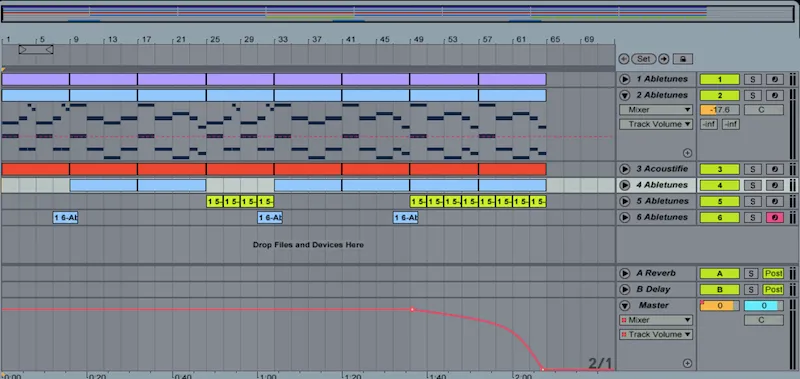Viewport: 800px width, 379px height.
Task: Solo track 6 Abletunes
Action: (x=752, y=218)
